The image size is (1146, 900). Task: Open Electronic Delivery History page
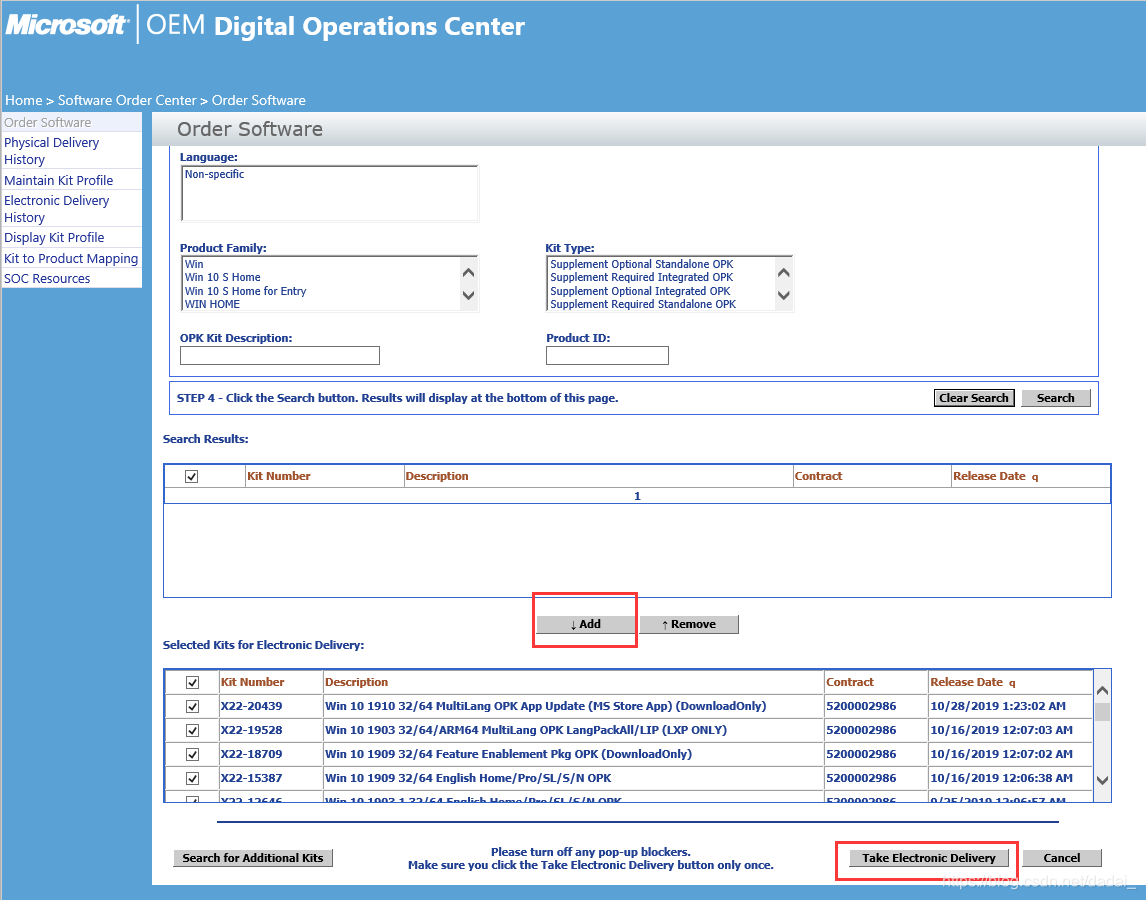(56, 208)
